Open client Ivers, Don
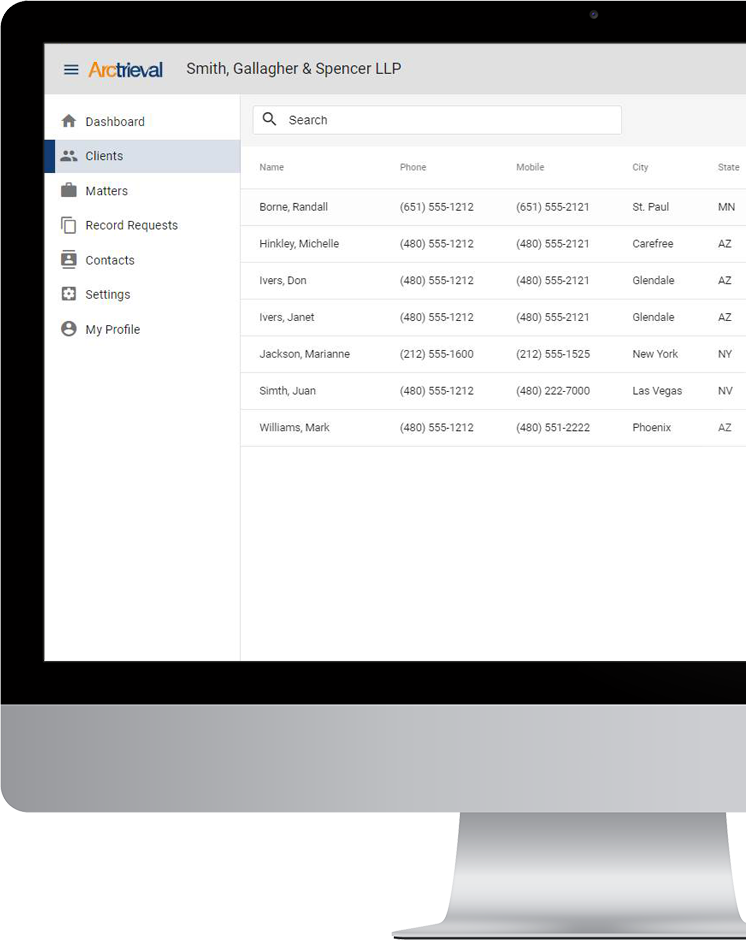This screenshot has height=940, width=746. (282, 280)
